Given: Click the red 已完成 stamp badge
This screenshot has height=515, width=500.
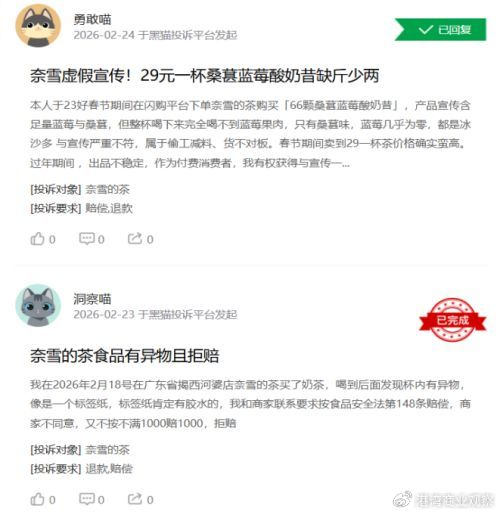Looking at the screenshot, I should [x=452, y=320].
